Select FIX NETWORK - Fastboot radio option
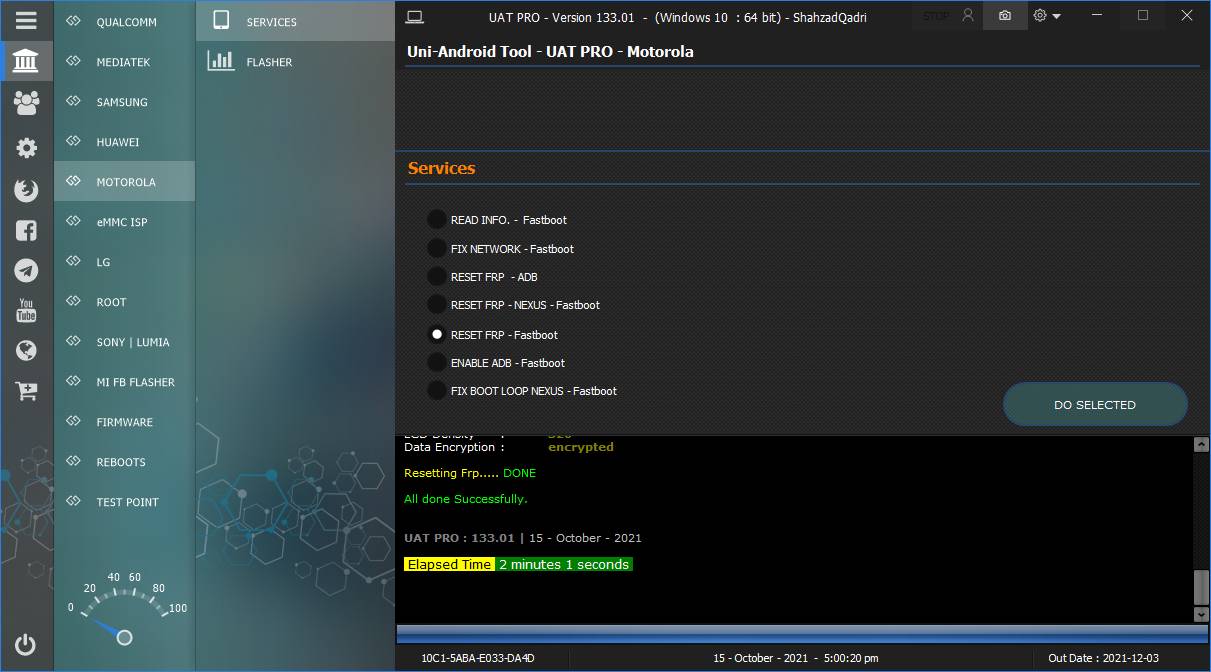The image size is (1211, 672). (x=437, y=248)
